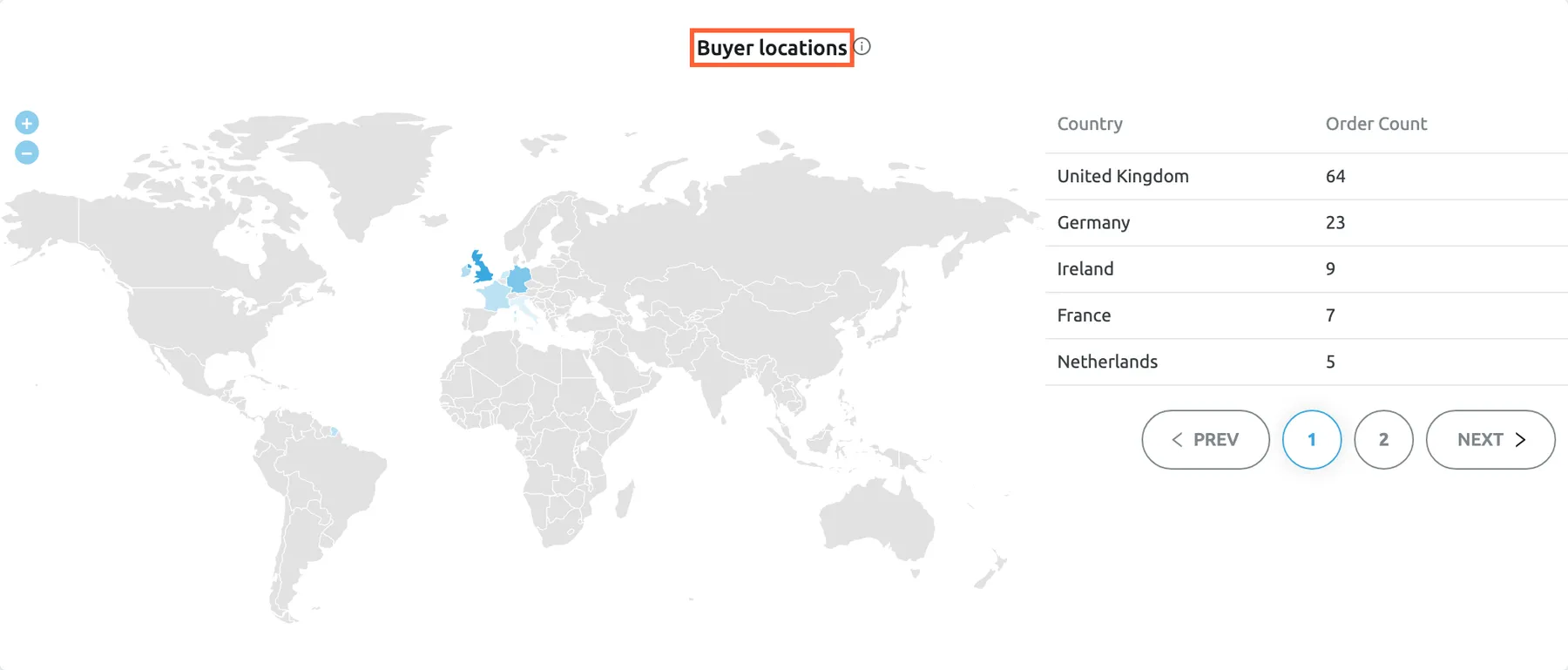Click the order count value 64

coord(1335,176)
